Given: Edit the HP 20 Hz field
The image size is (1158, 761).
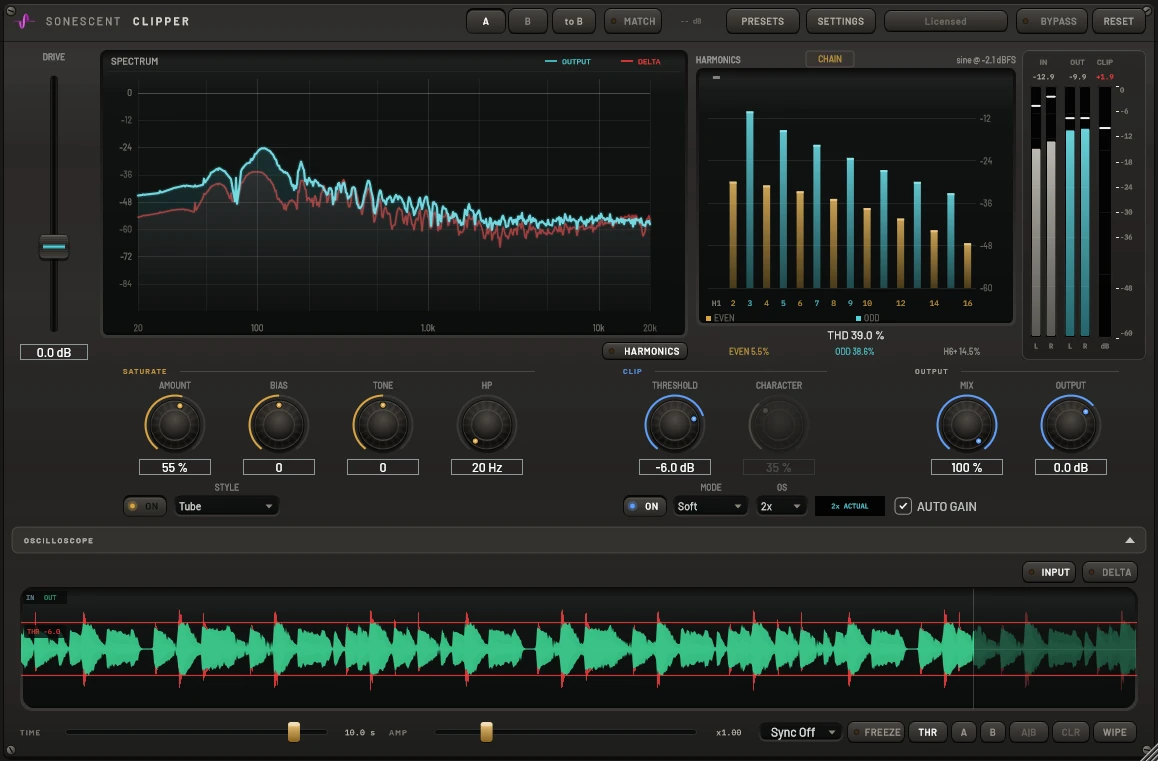Looking at the screenshot, I should (x=487, y=467).
